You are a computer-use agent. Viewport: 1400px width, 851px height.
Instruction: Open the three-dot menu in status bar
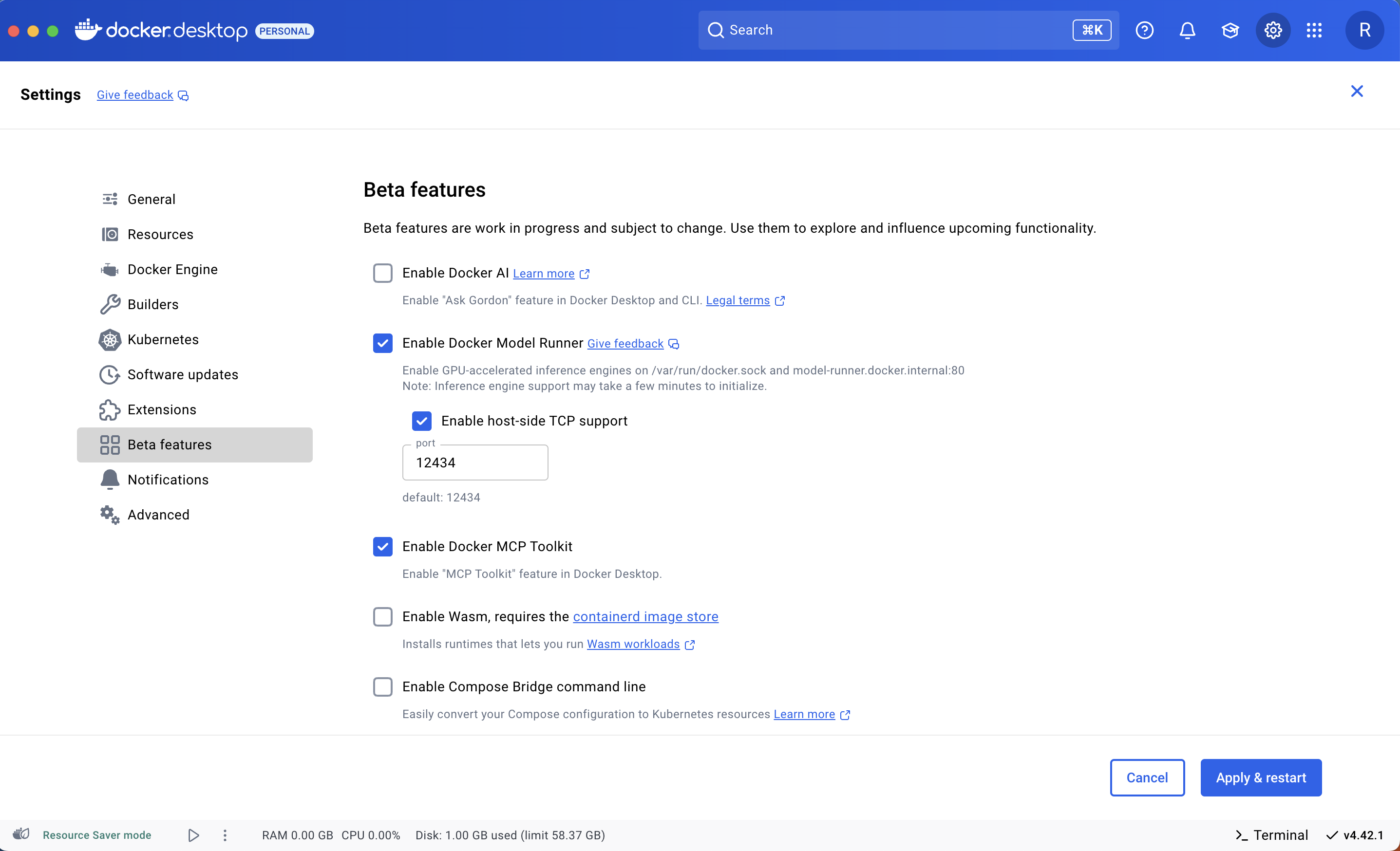pos(225,835)
